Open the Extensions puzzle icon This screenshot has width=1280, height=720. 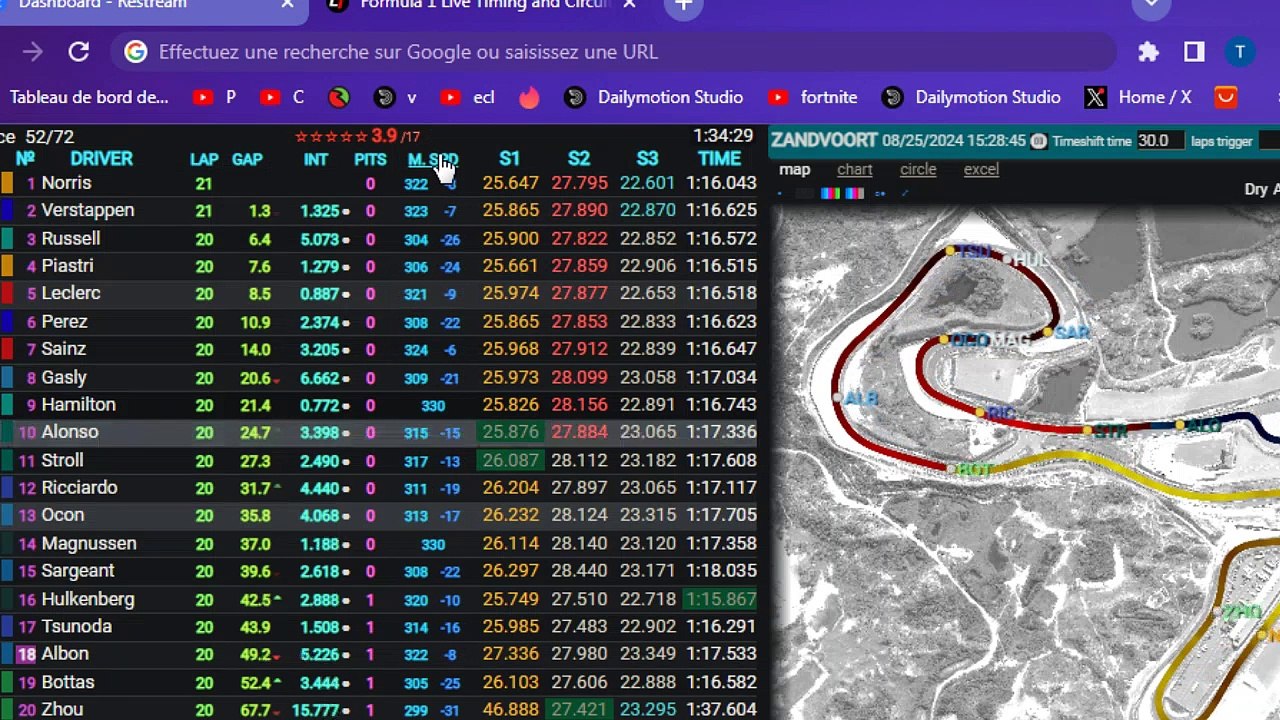tap(1148, 52)
